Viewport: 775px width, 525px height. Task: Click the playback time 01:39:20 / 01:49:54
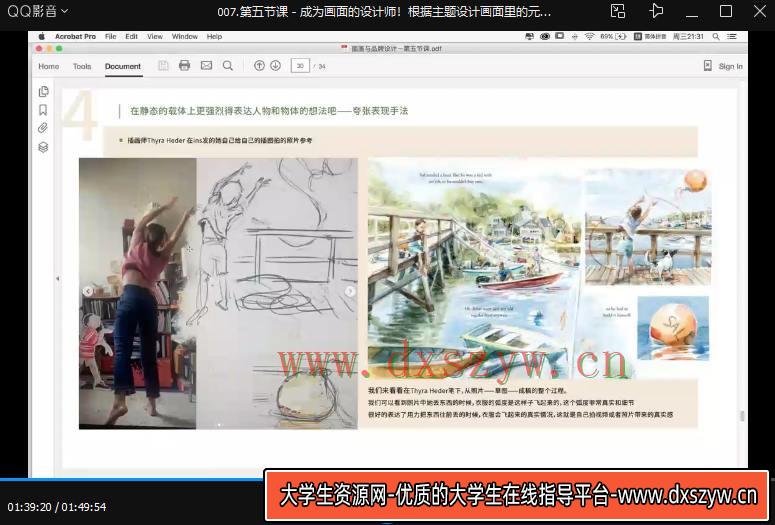coord(57,507)
